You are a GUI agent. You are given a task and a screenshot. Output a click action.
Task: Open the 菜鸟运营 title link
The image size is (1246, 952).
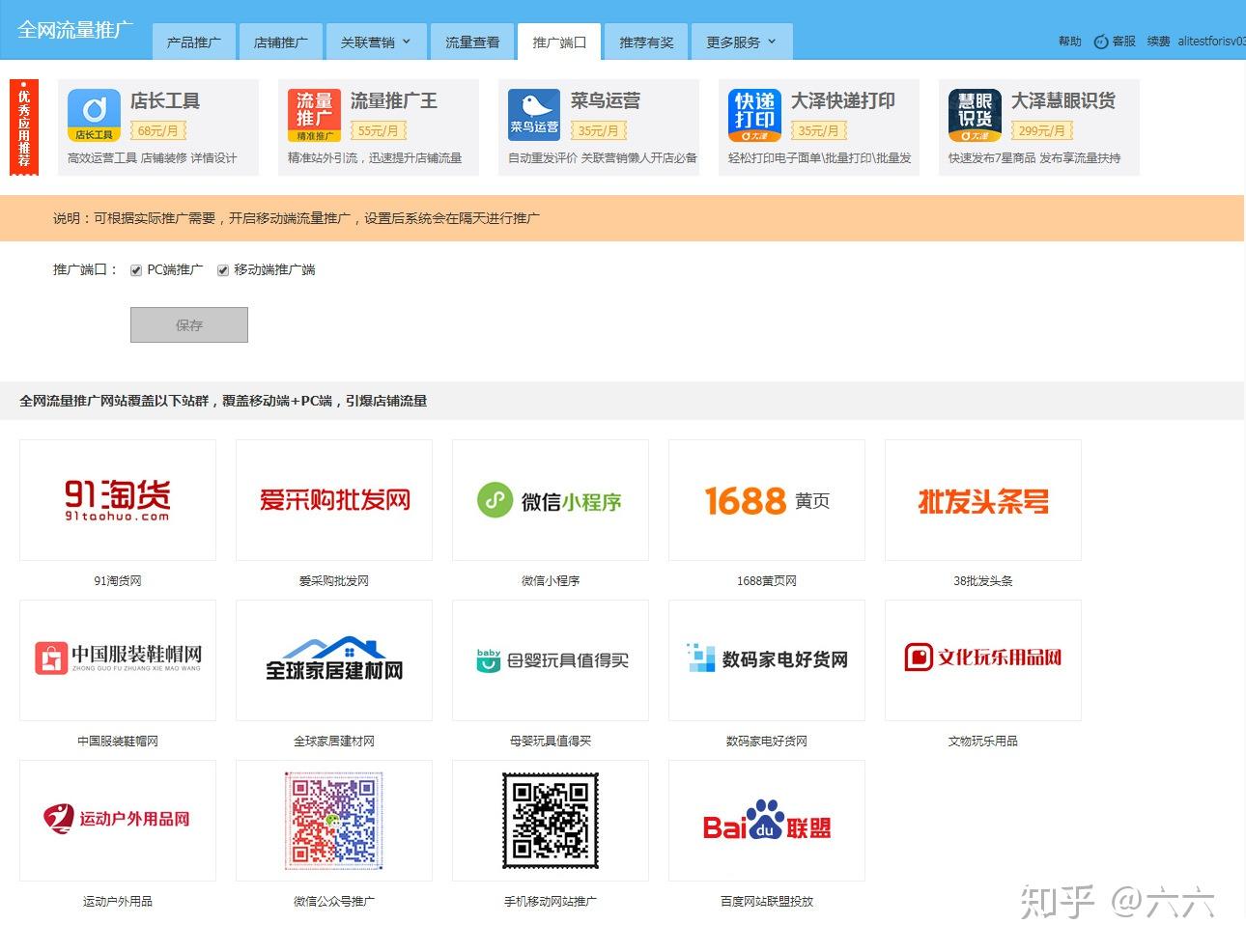click(x=606, y=100)
